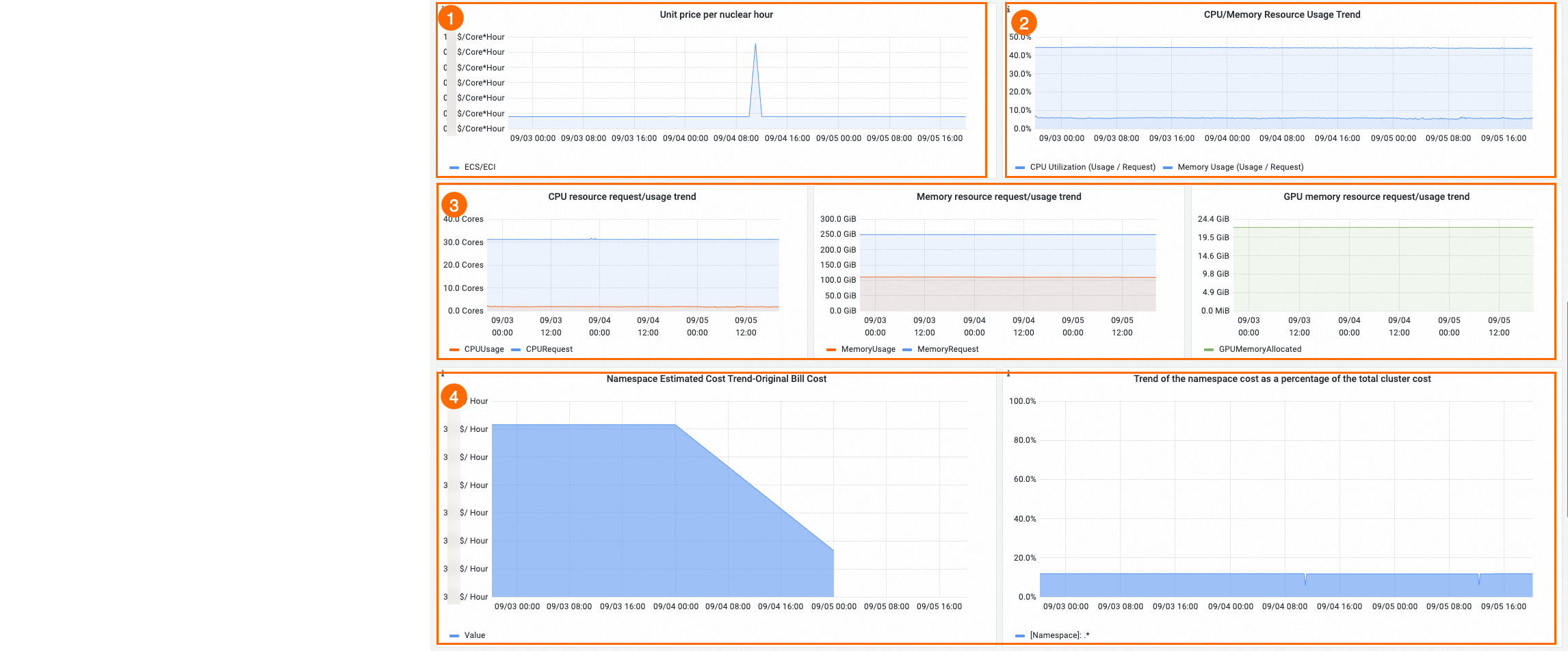Open CPU resource request/usage trend title menu

[622, 196]
